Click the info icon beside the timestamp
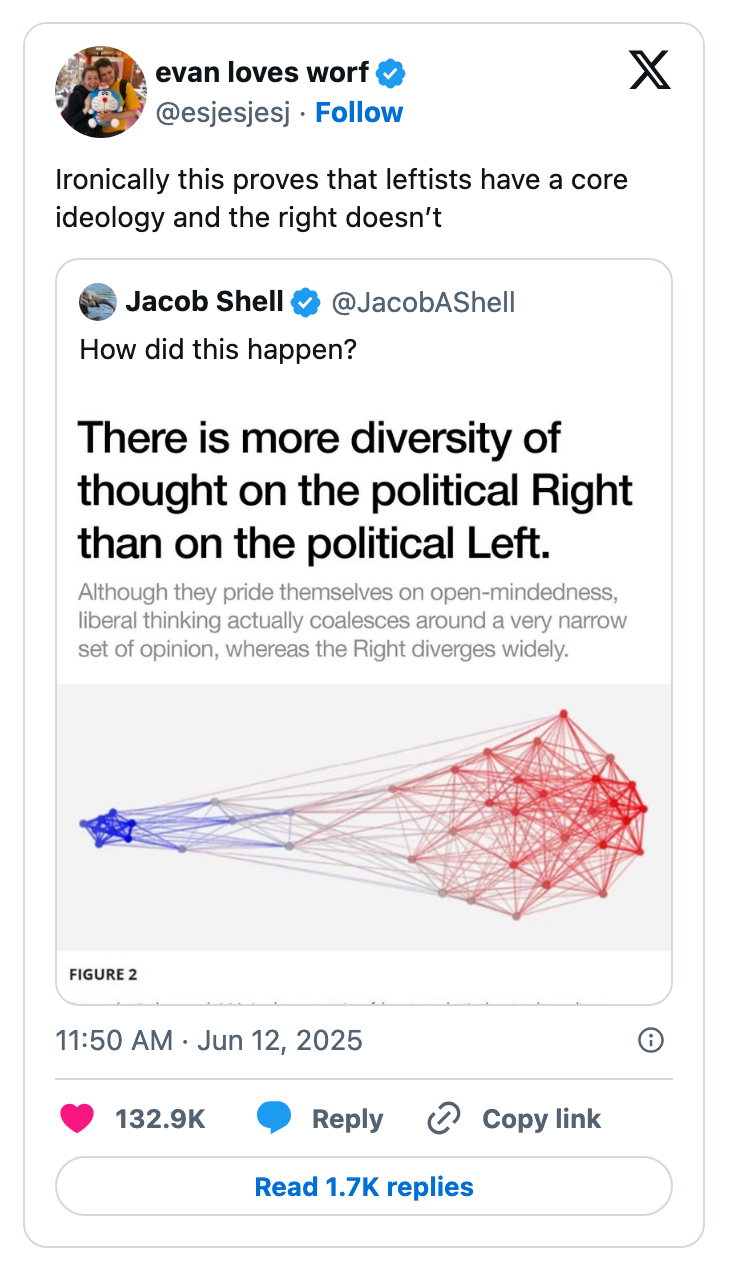This screenshot has width=732, height=1272. [x=650, y=1040]
